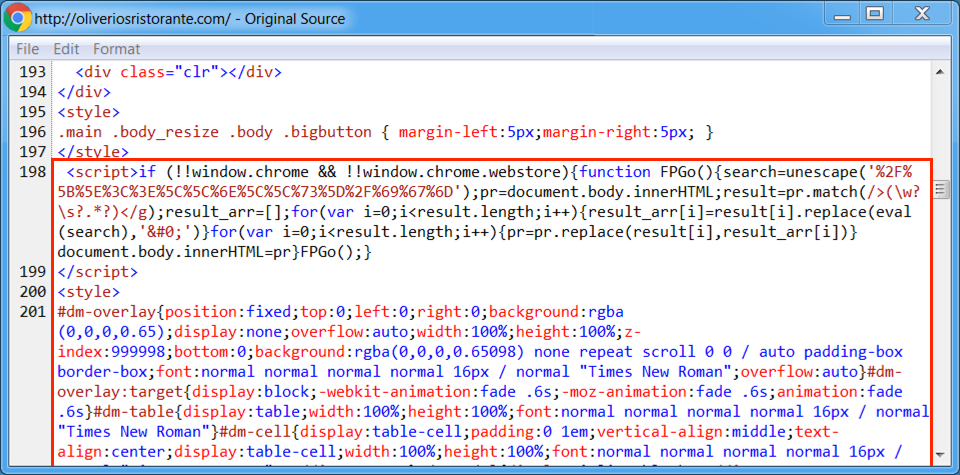
Task: Click the "#dm-overlay{position:fixed" text
Action: [174, 312]
